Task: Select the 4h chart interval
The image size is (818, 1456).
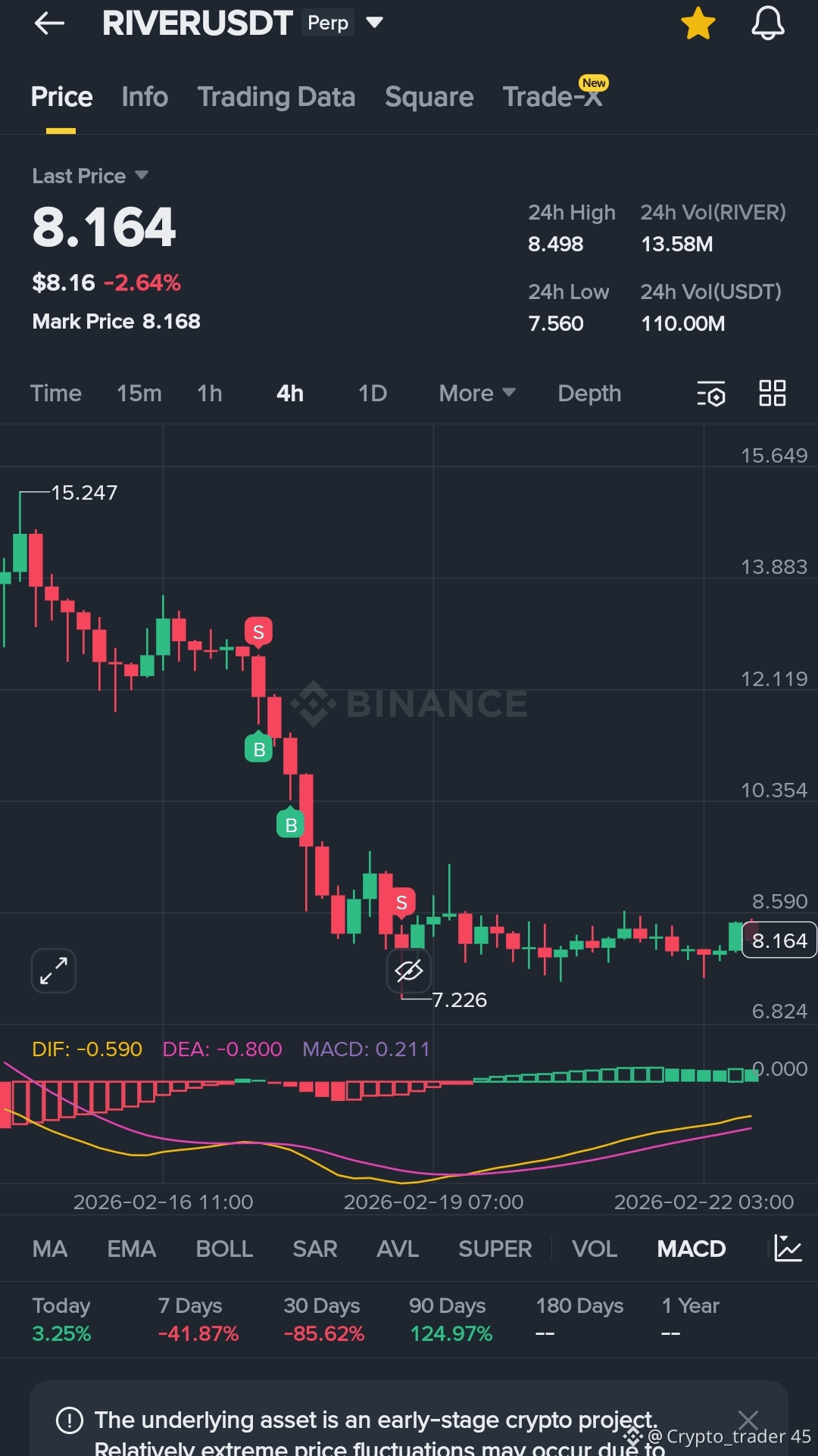Action: pos(290,393)
